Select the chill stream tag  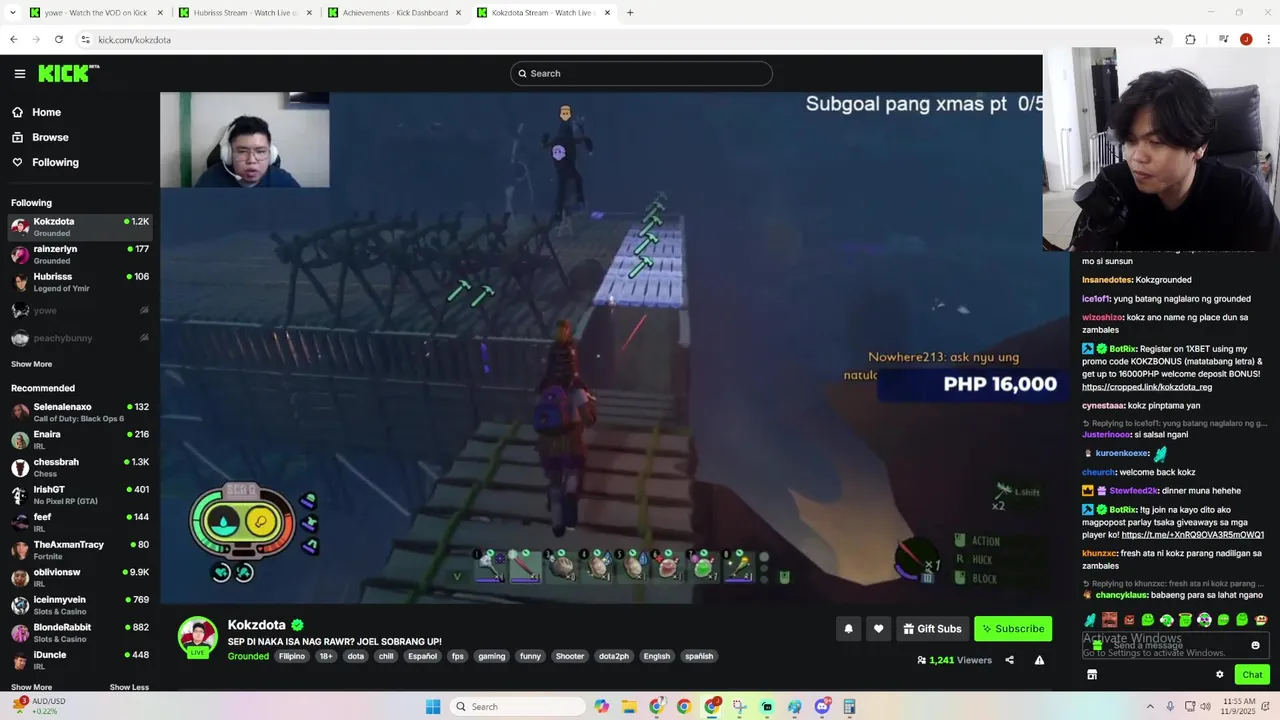[x=386, y=656]
